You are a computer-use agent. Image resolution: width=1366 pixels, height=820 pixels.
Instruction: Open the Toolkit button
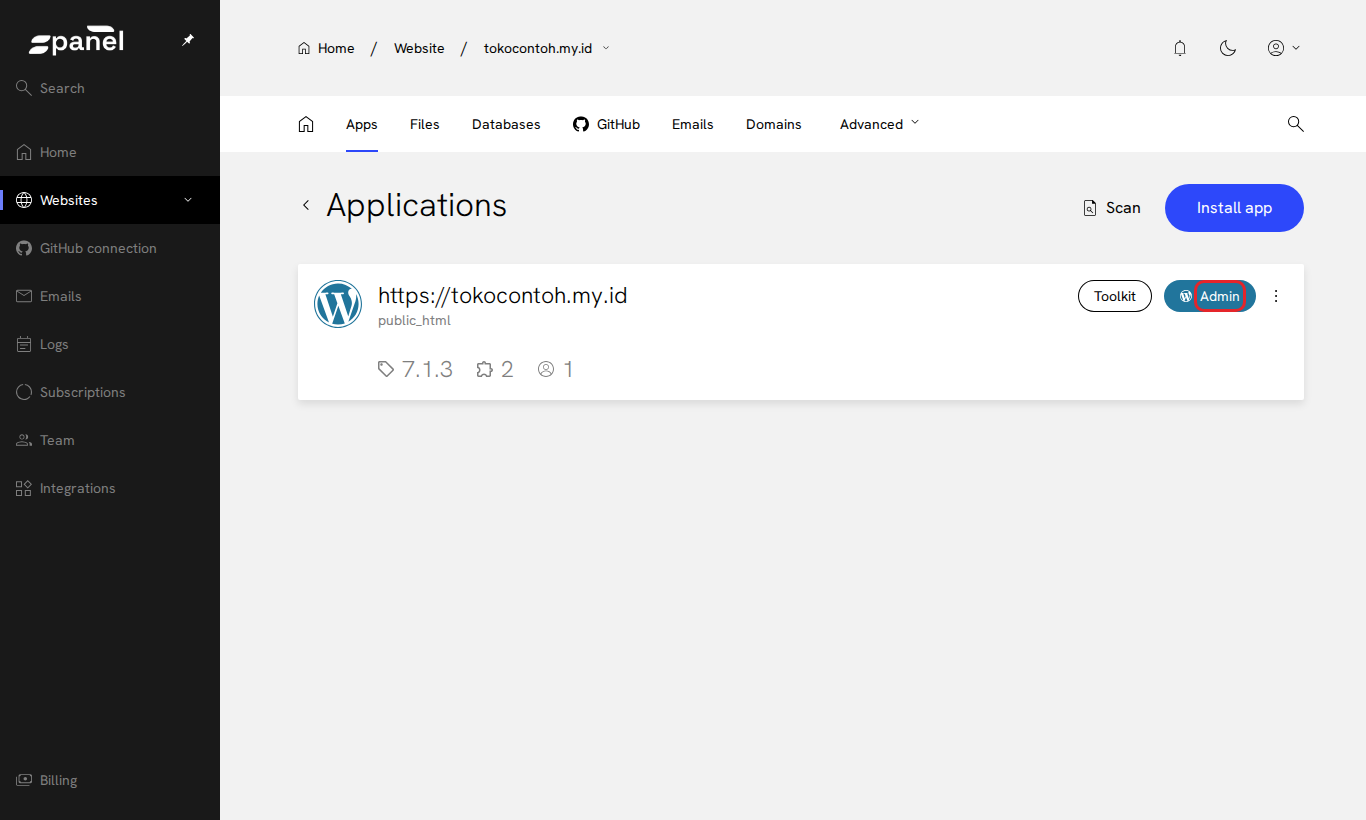click(1115, 296)
